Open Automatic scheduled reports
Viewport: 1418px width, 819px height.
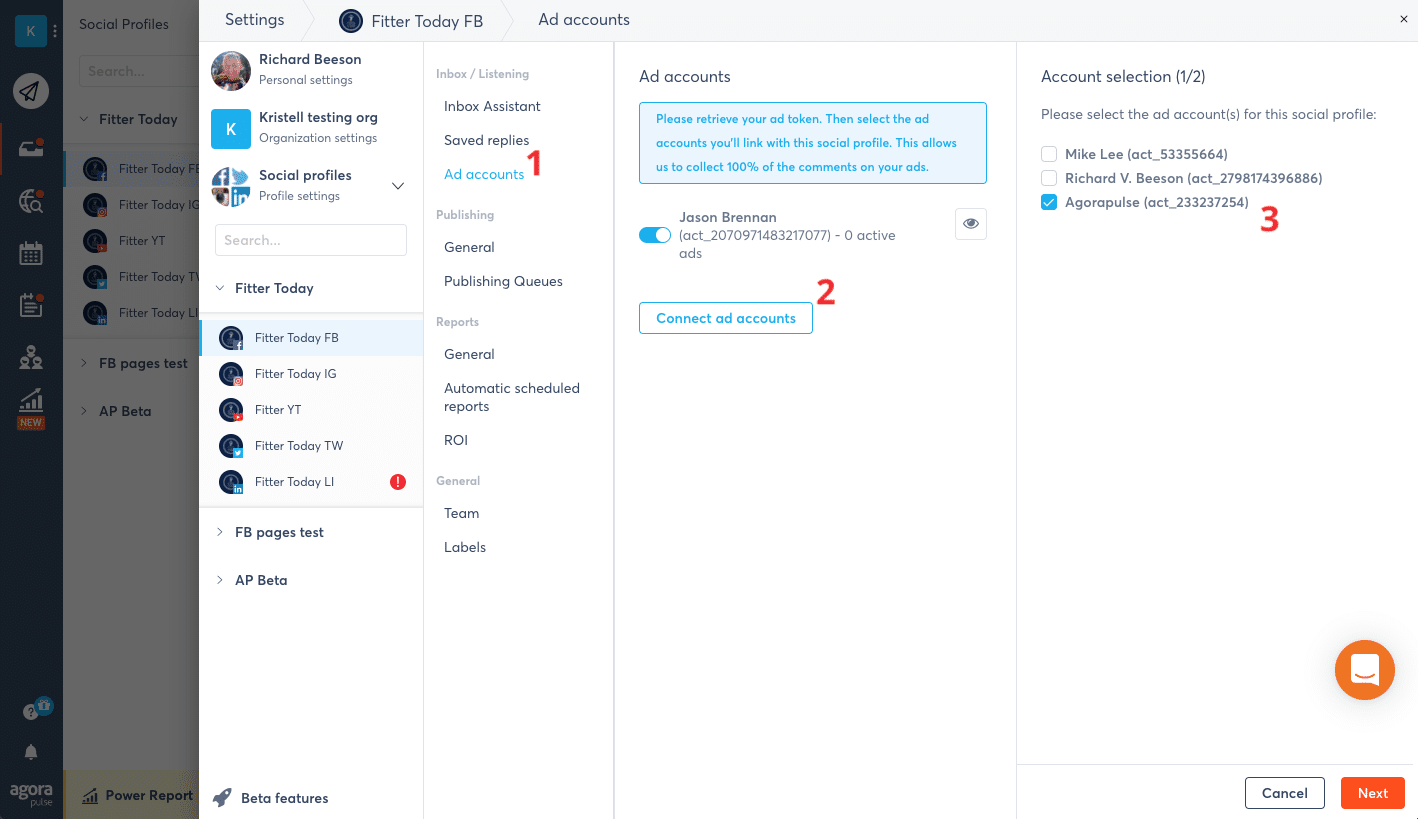[x=512, y=397]
